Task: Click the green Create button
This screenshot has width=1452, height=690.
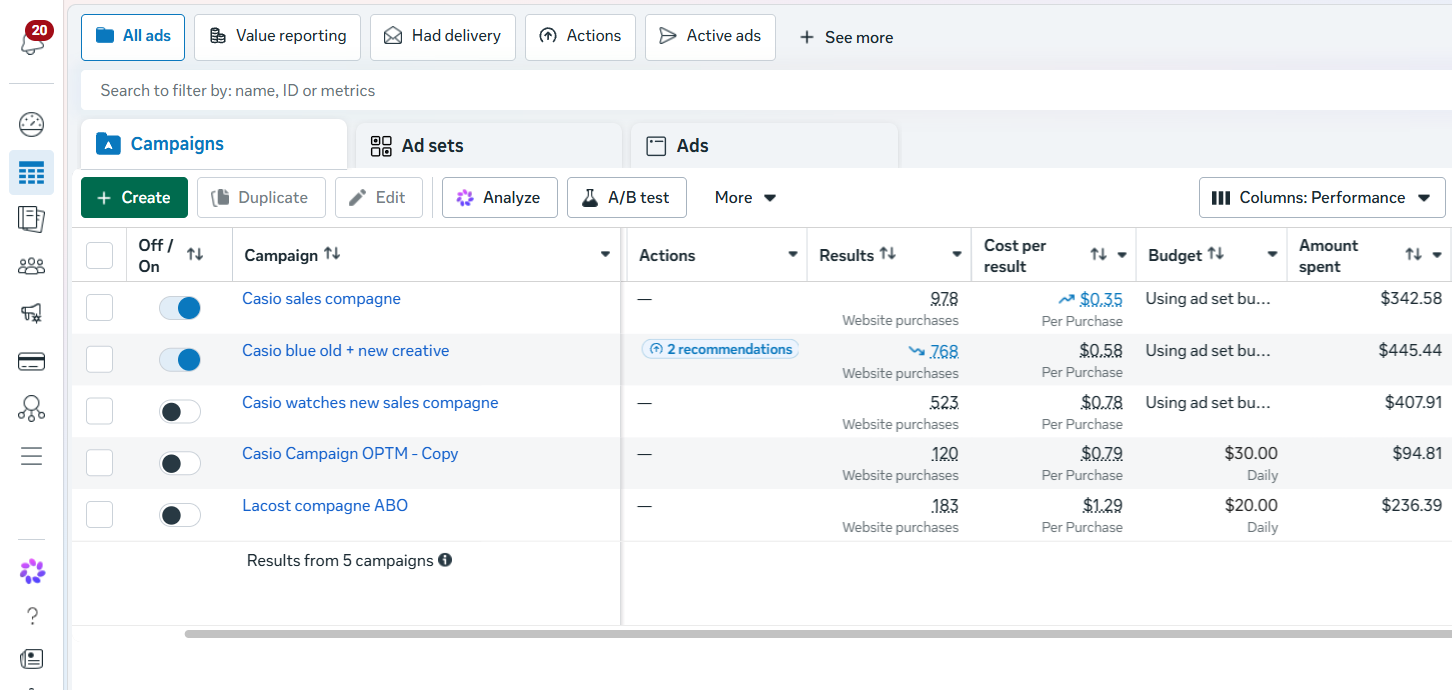Action: (134, 198)
